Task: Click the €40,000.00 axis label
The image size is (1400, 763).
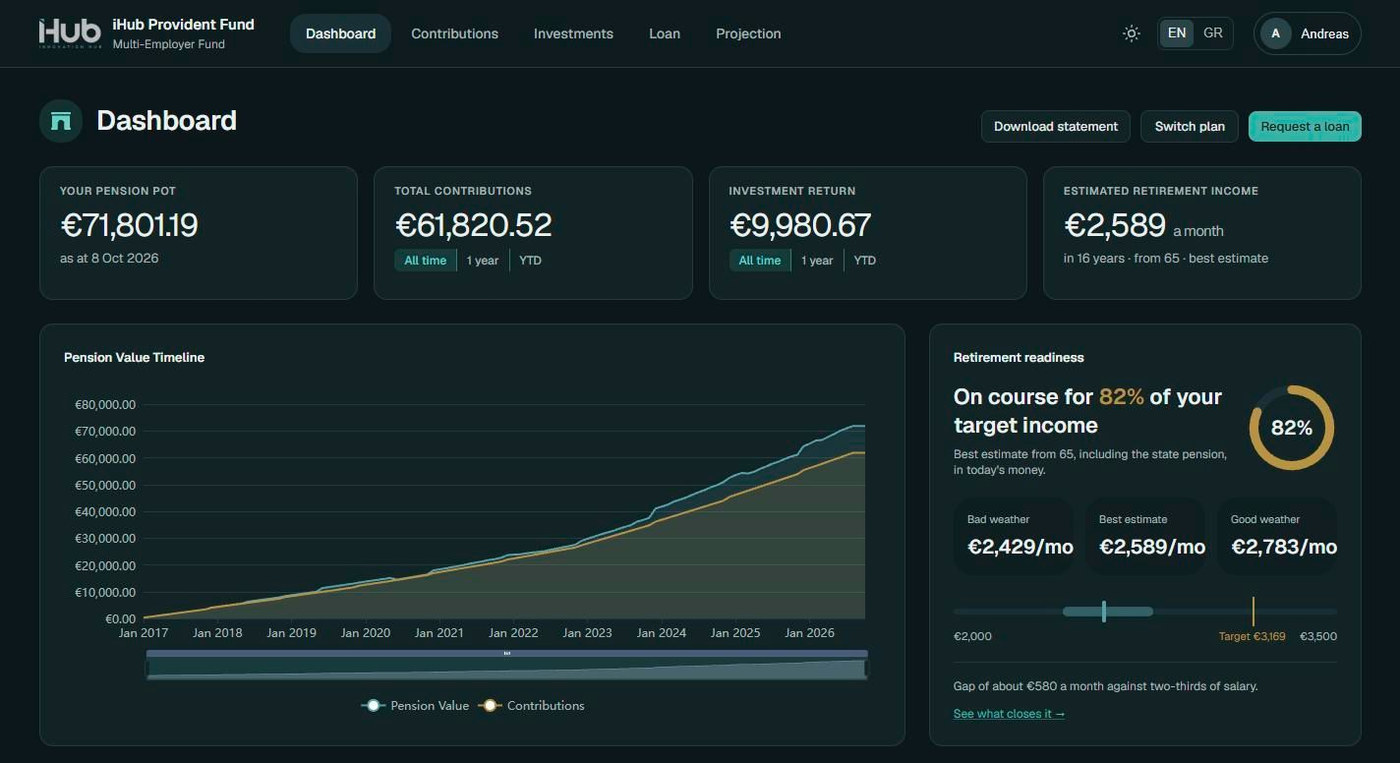Action: tap(104, 512)
